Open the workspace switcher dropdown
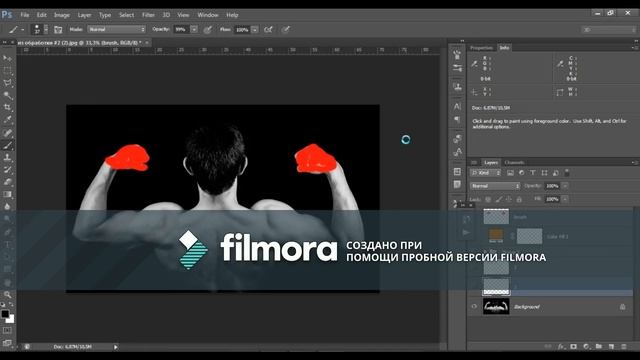 click(x=609, y=30)
